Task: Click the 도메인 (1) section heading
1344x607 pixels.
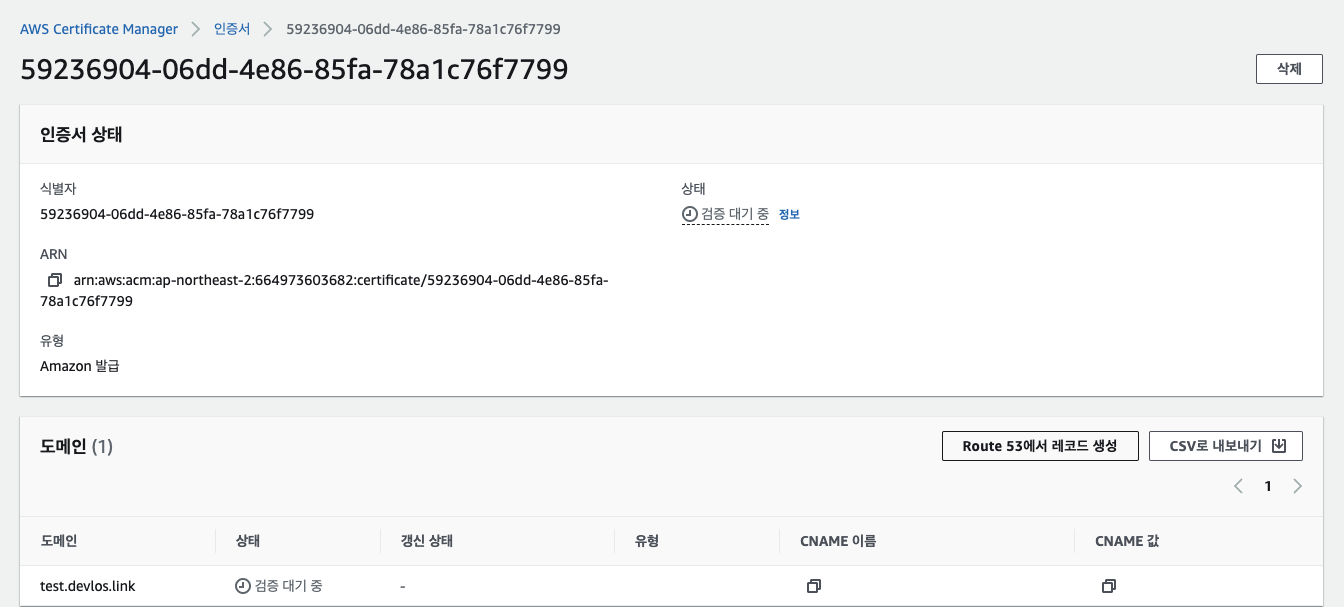Action: (77, 446)
